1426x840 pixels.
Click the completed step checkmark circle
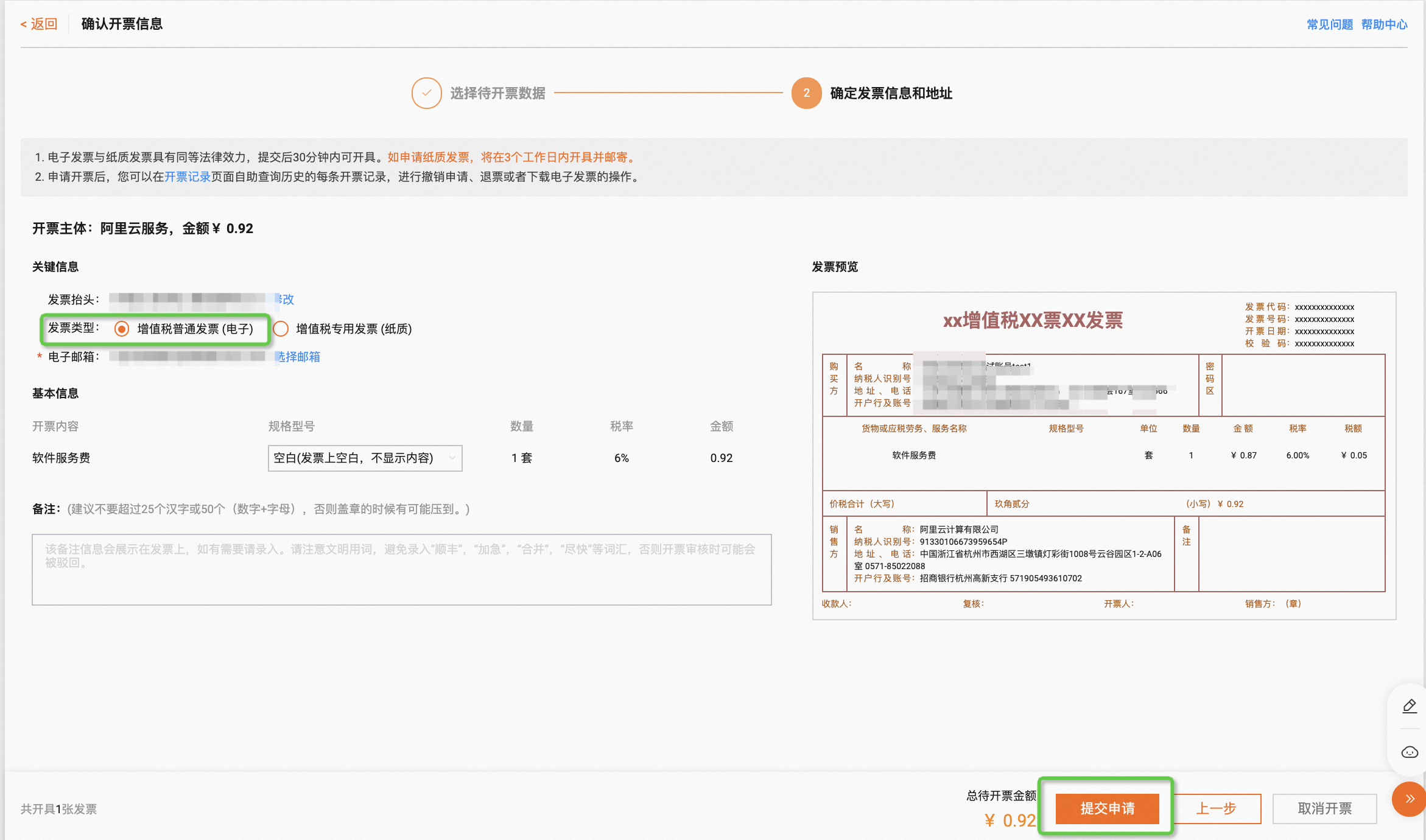(x=426, y=93)
